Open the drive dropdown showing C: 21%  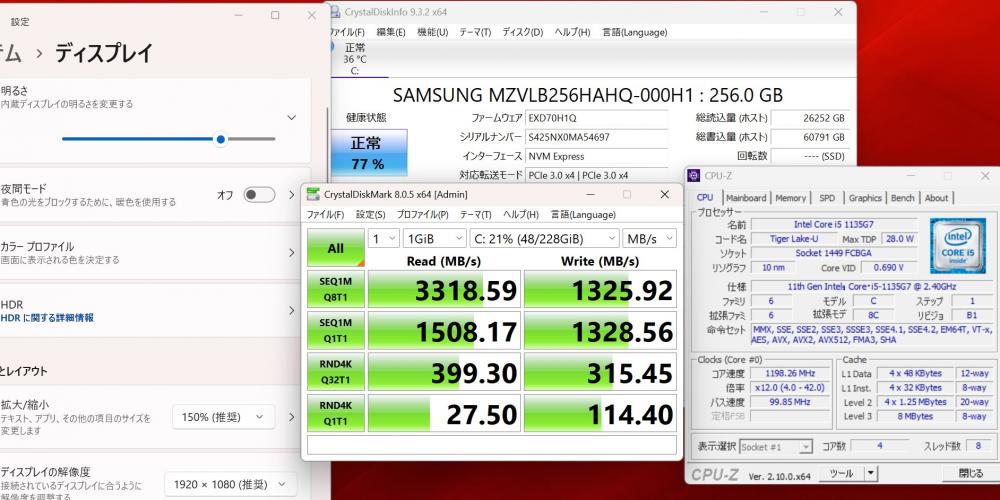(x=545, y=239)
